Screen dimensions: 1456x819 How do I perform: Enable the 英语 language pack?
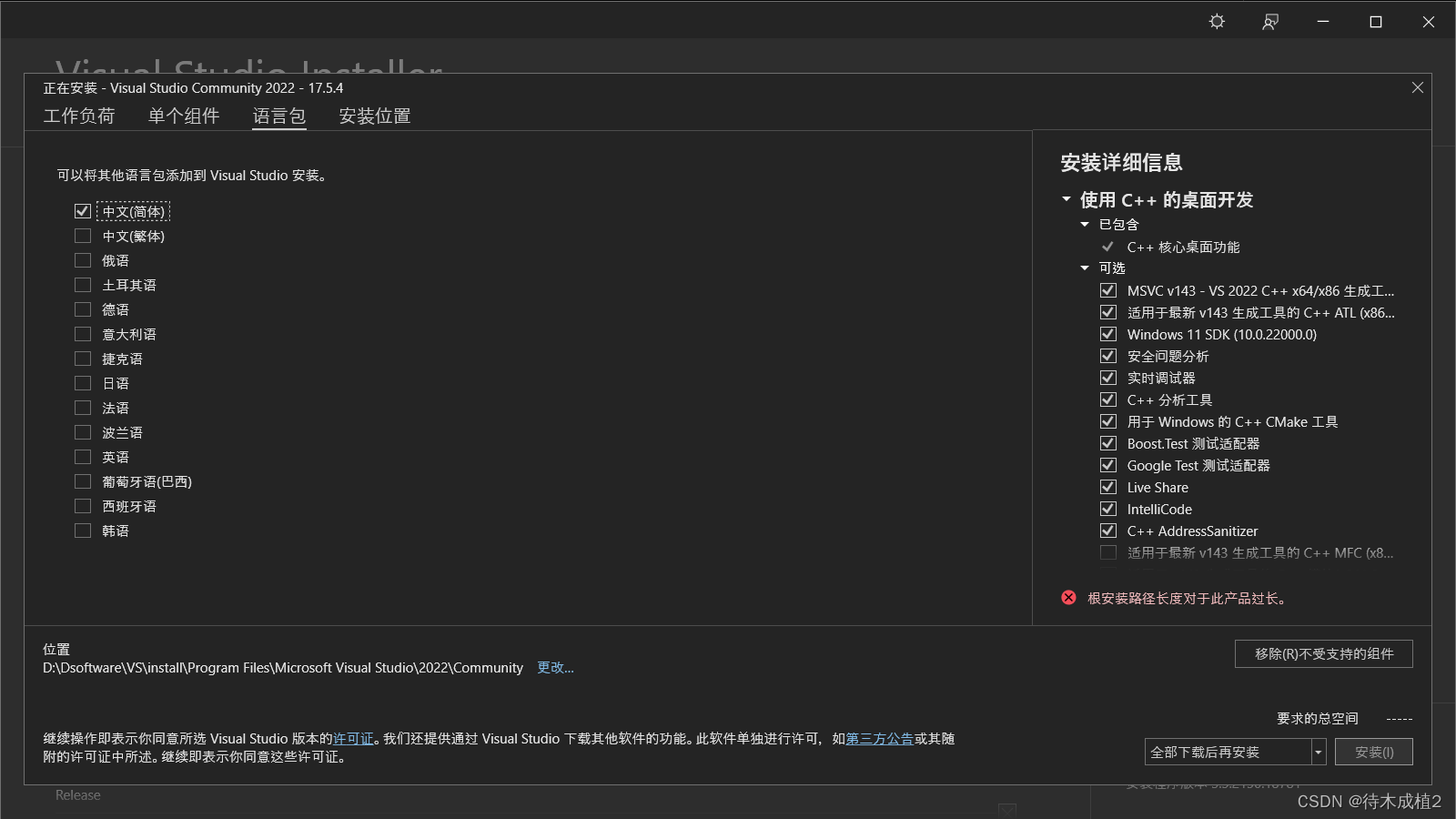(x=83, y=457)
